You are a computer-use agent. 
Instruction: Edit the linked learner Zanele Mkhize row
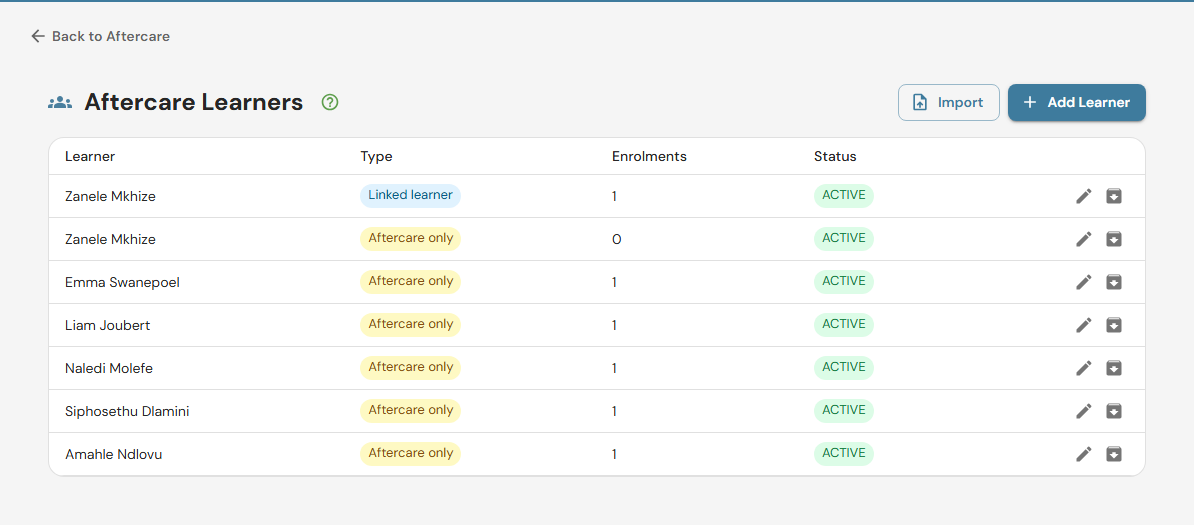click(1083, 197)
